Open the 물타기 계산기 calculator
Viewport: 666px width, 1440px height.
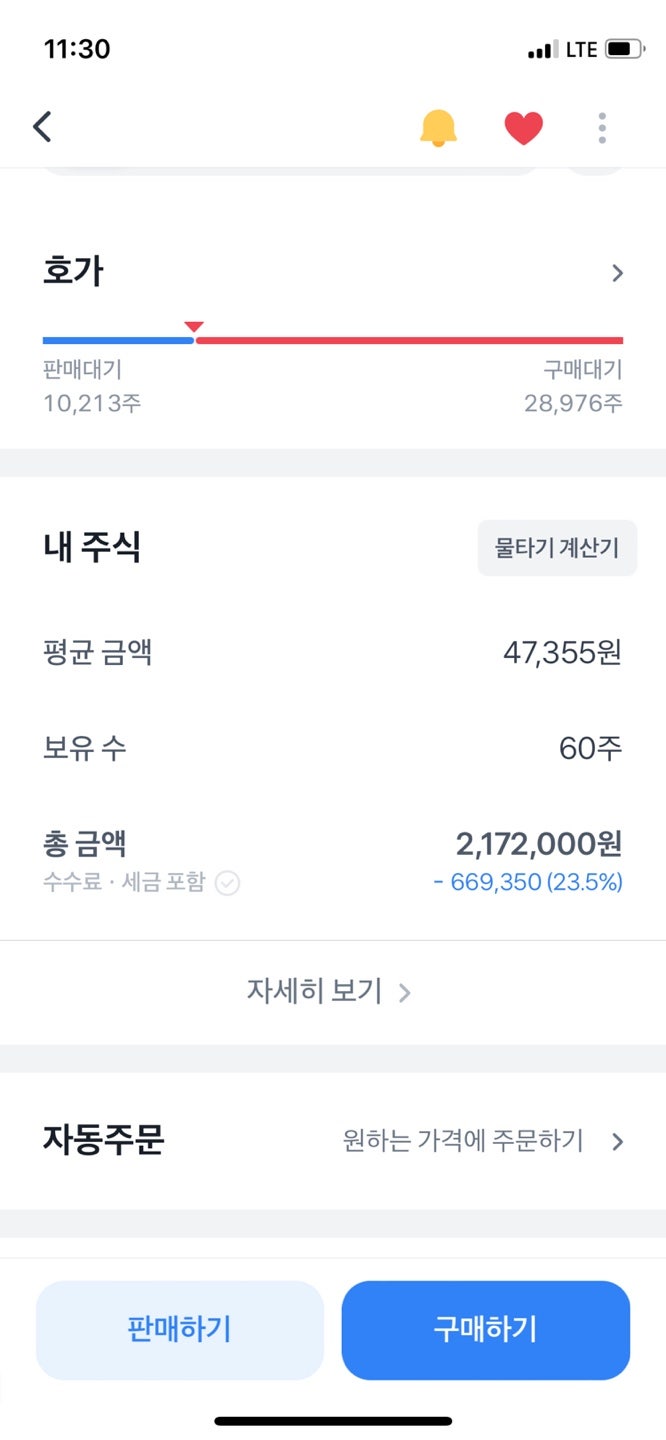tap(556, 547)
